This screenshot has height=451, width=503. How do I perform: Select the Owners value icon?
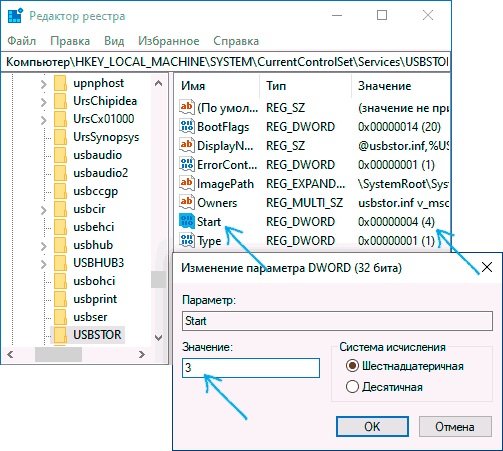point(187,202)
